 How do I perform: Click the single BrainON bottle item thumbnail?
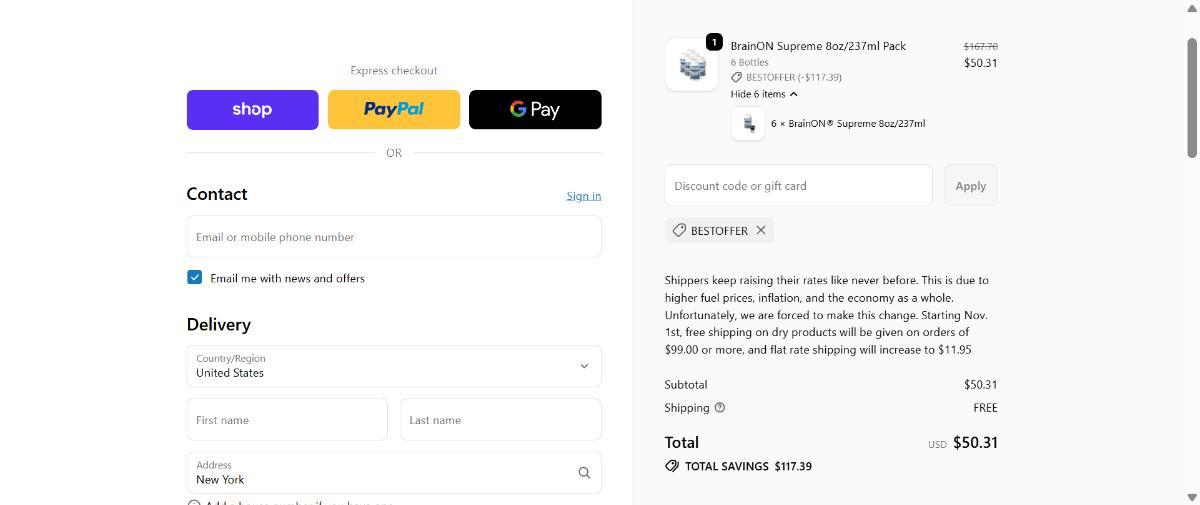point(748,123)
